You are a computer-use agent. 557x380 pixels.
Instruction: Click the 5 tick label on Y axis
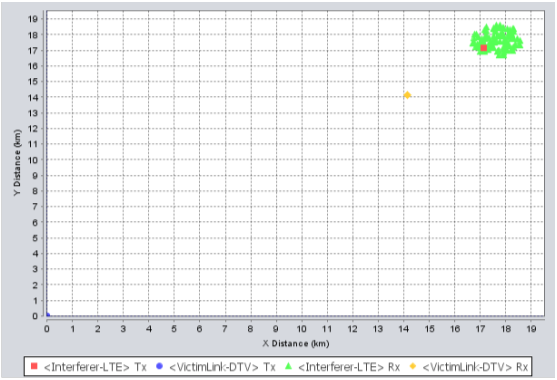pos(35,238)
